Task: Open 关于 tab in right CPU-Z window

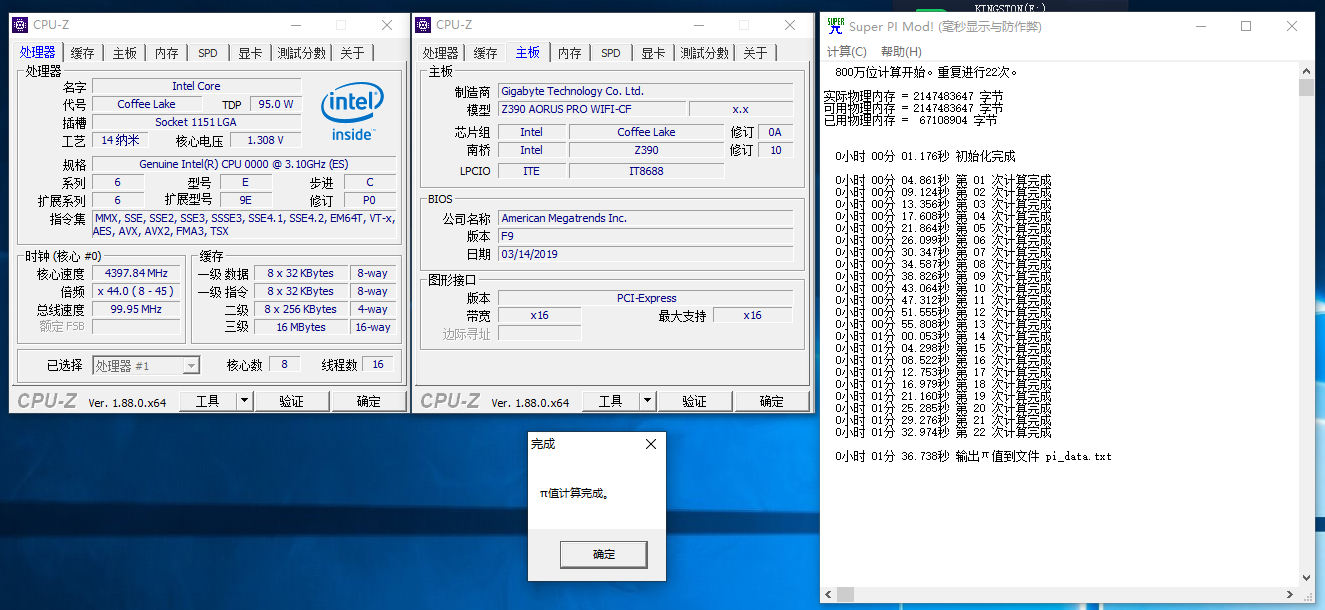Action: click(x=756, y=53)
